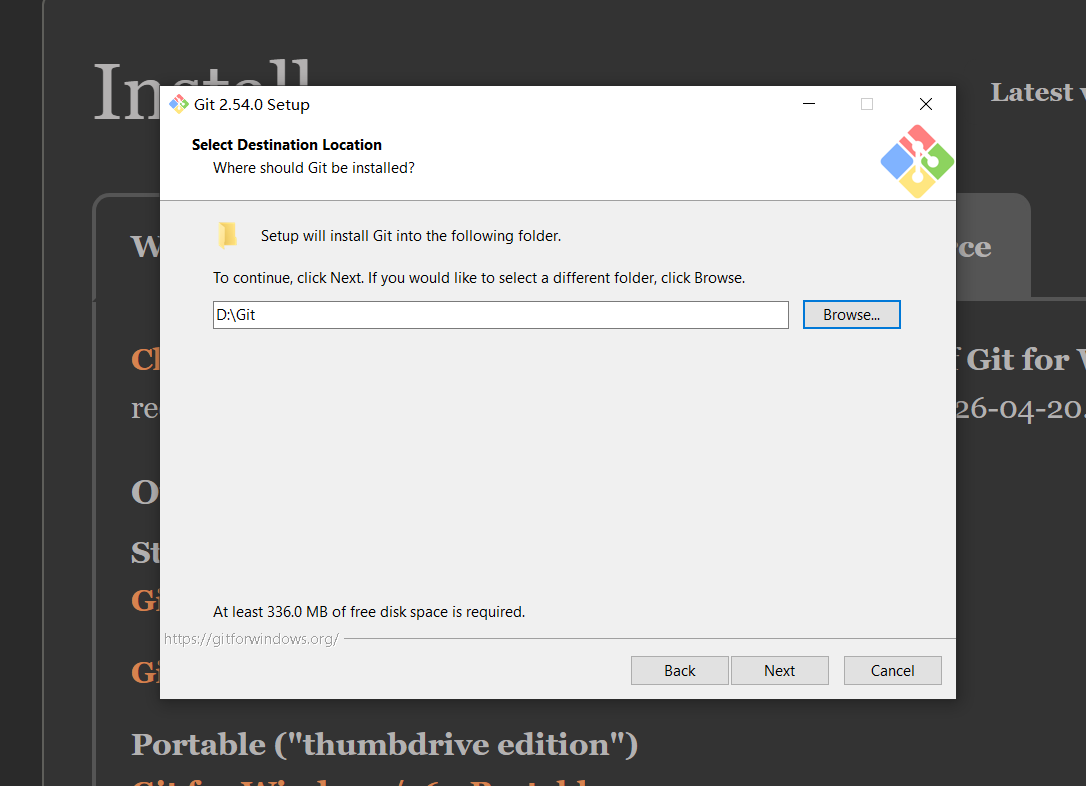This screenshot has width=1086, height=786.
Task: Click the 'Git 2.54.0 Setup' title text
Action: [251, 105]
